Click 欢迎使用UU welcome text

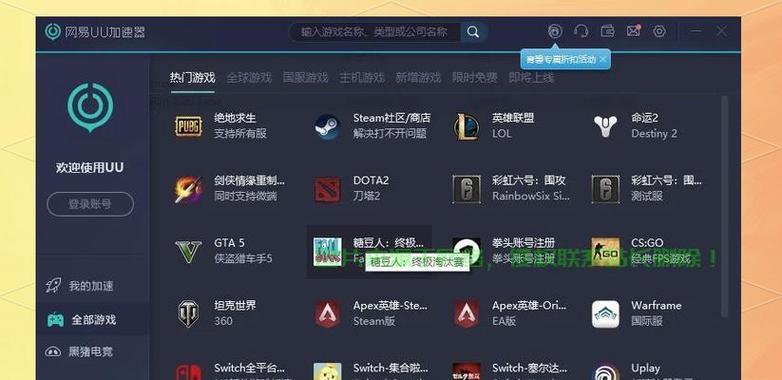click(90, 168)
